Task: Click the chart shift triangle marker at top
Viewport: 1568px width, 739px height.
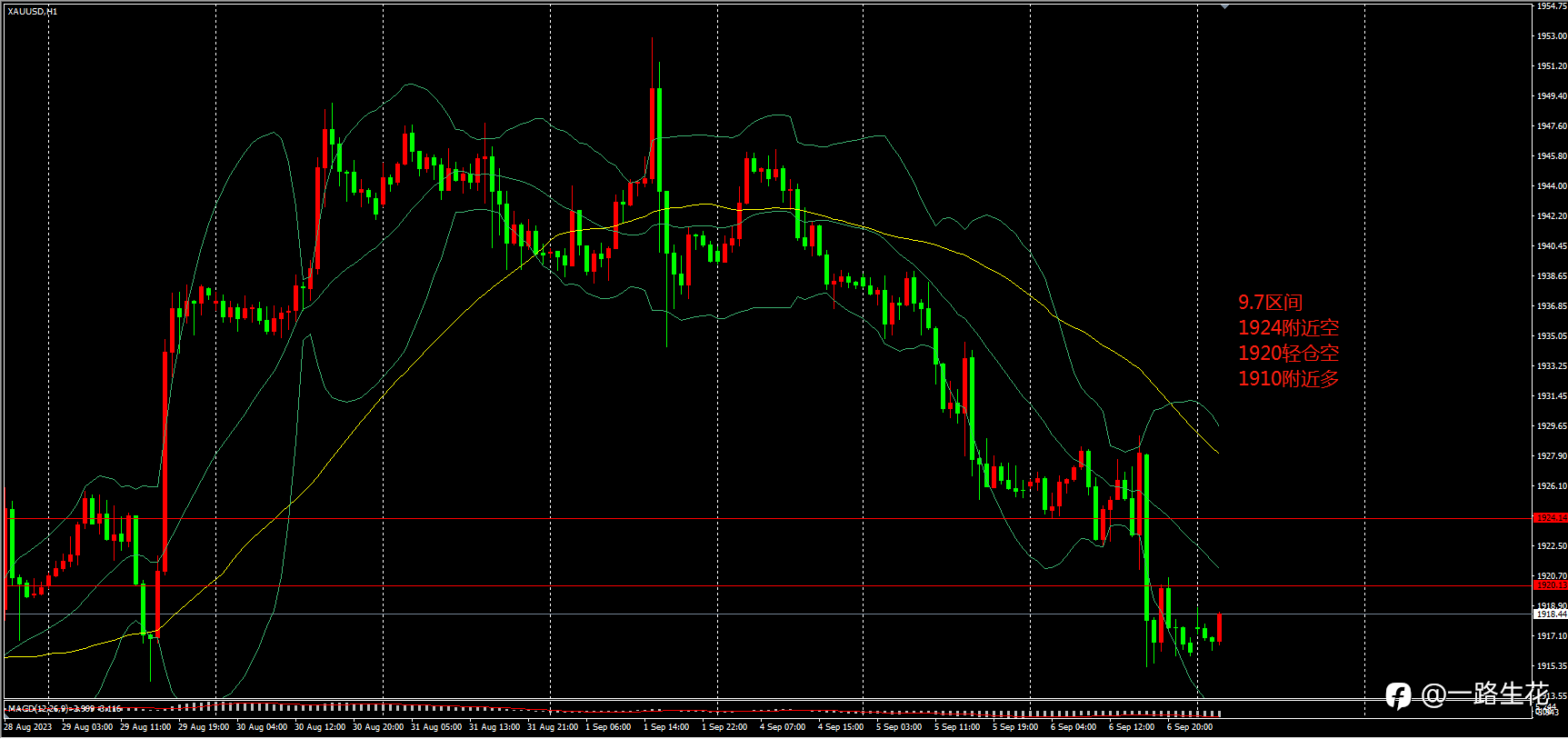Action: point(1224,6)
